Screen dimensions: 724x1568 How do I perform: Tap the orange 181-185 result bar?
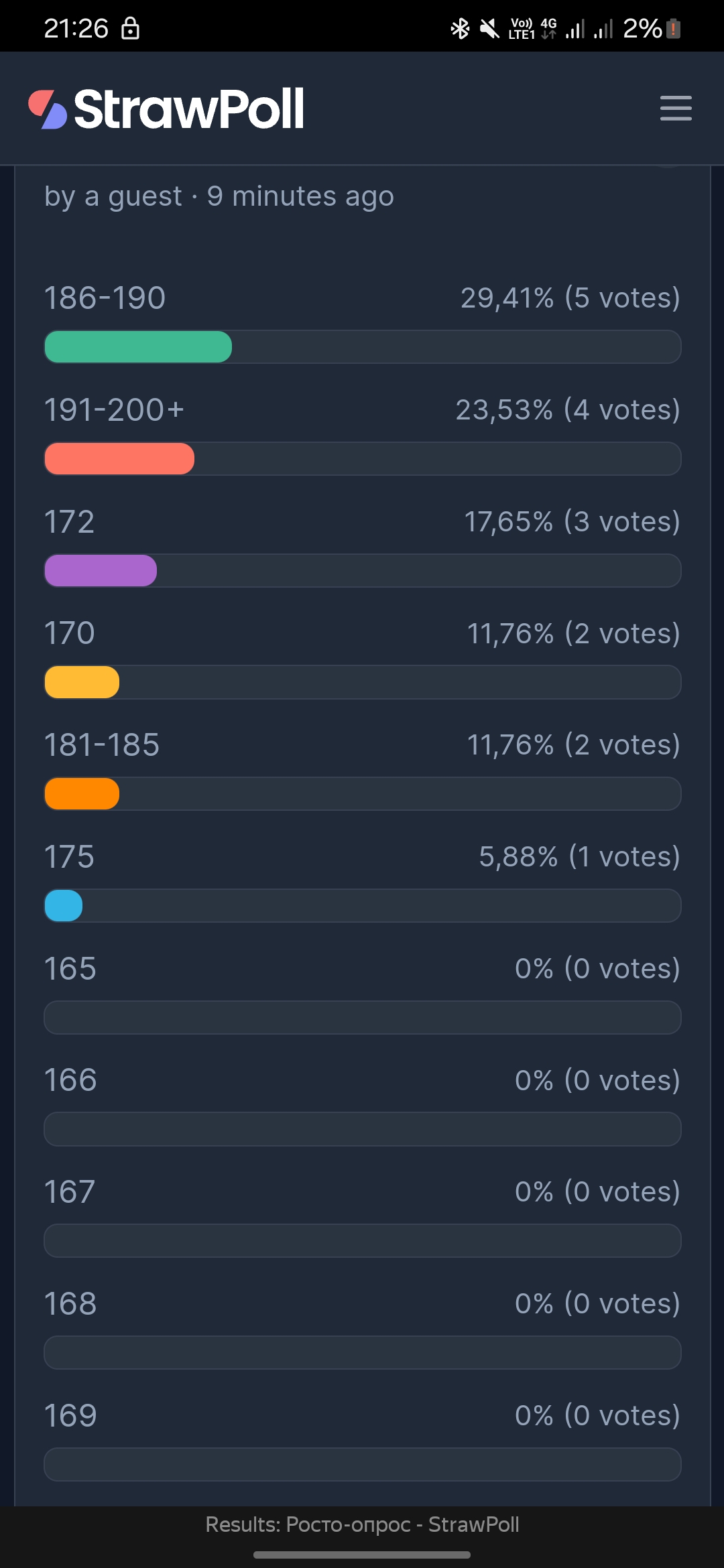pyautogui.click(x=82, y=794)
